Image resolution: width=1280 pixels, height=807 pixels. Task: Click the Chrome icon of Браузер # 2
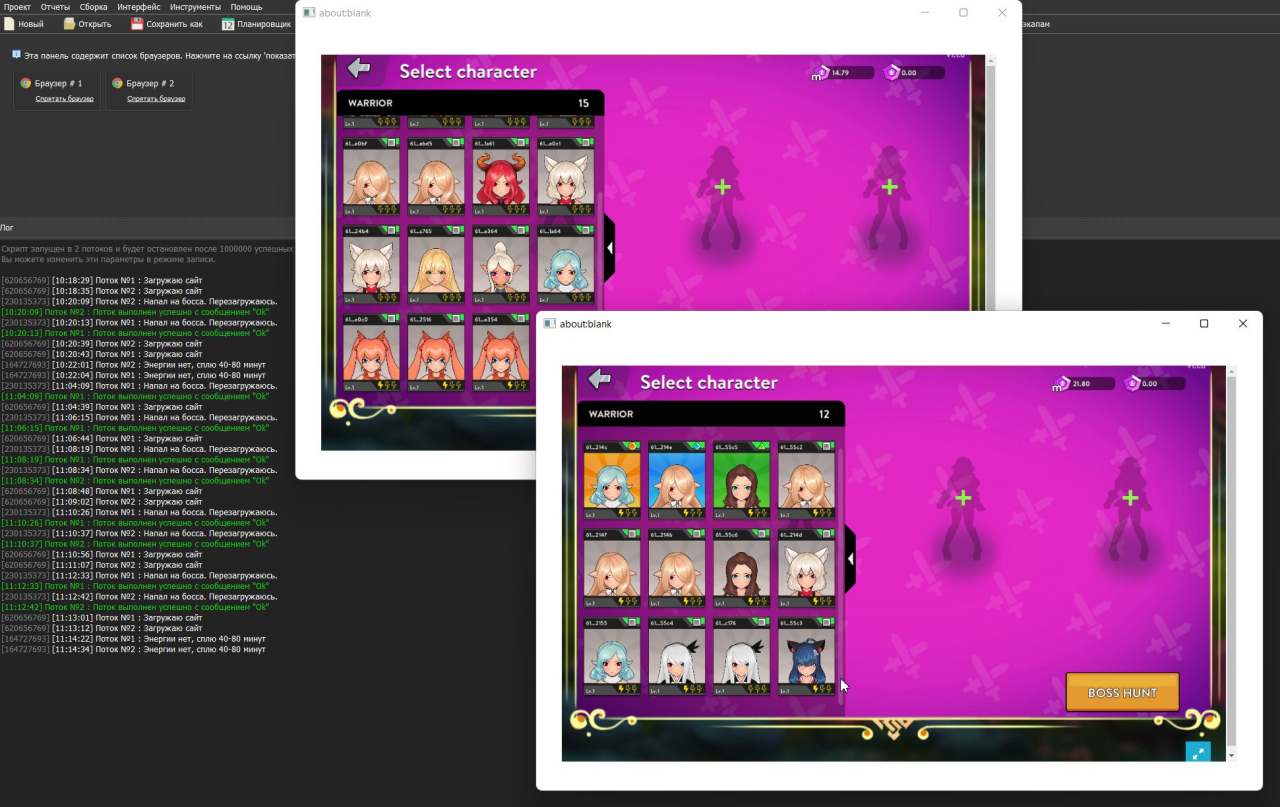[x=118, y=83]
